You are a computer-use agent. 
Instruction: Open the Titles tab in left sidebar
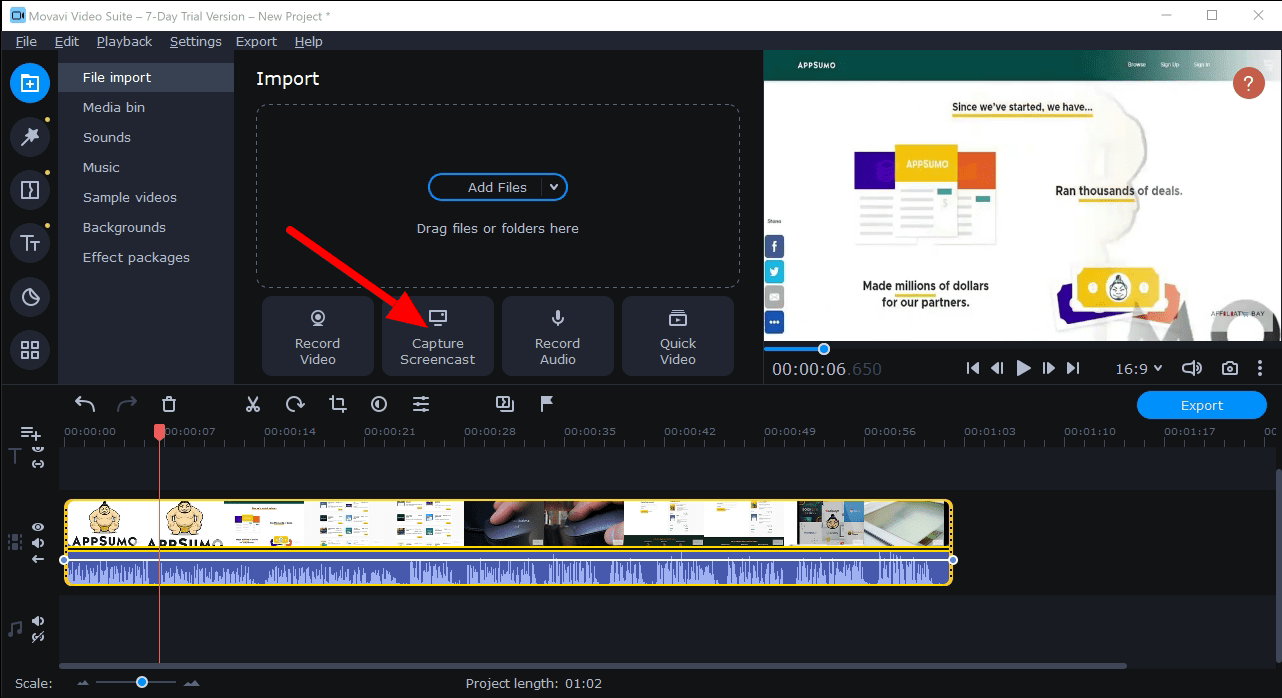coord(30,243)
